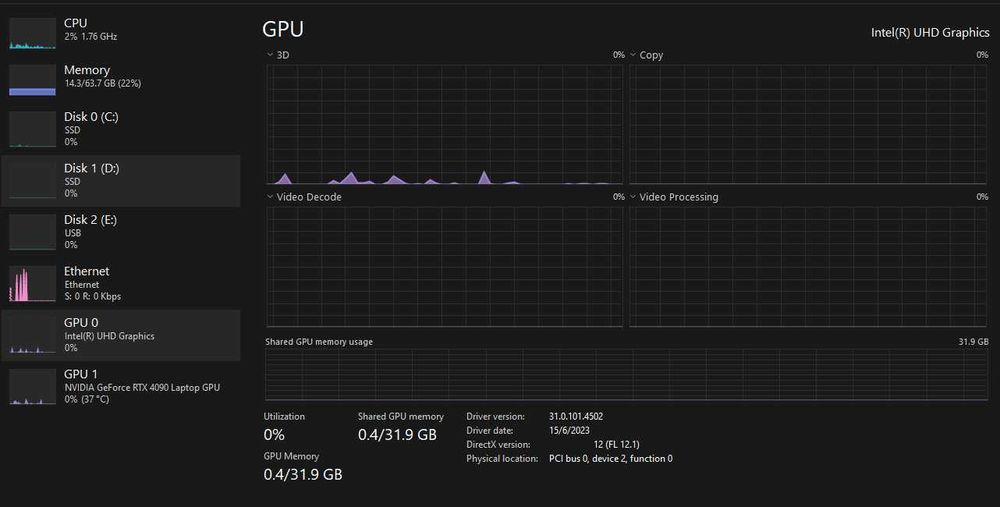Click the Video Processing graph area
Screen dimensions: 1000x507
[x=808, y=266]
